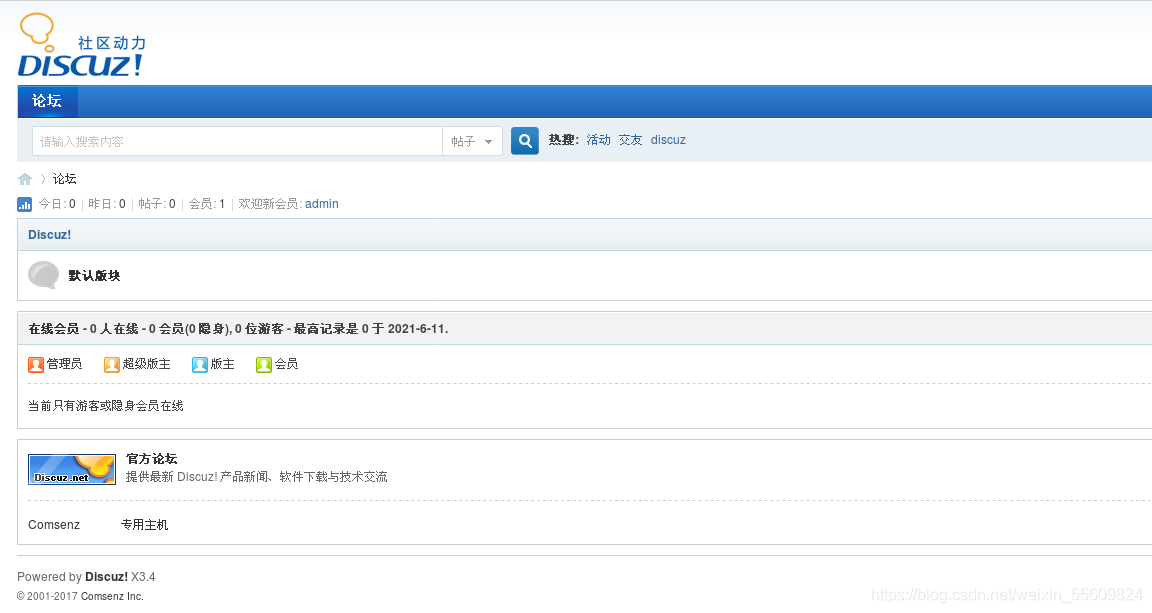Open the 官方论坛 friend link

(151, 459)
